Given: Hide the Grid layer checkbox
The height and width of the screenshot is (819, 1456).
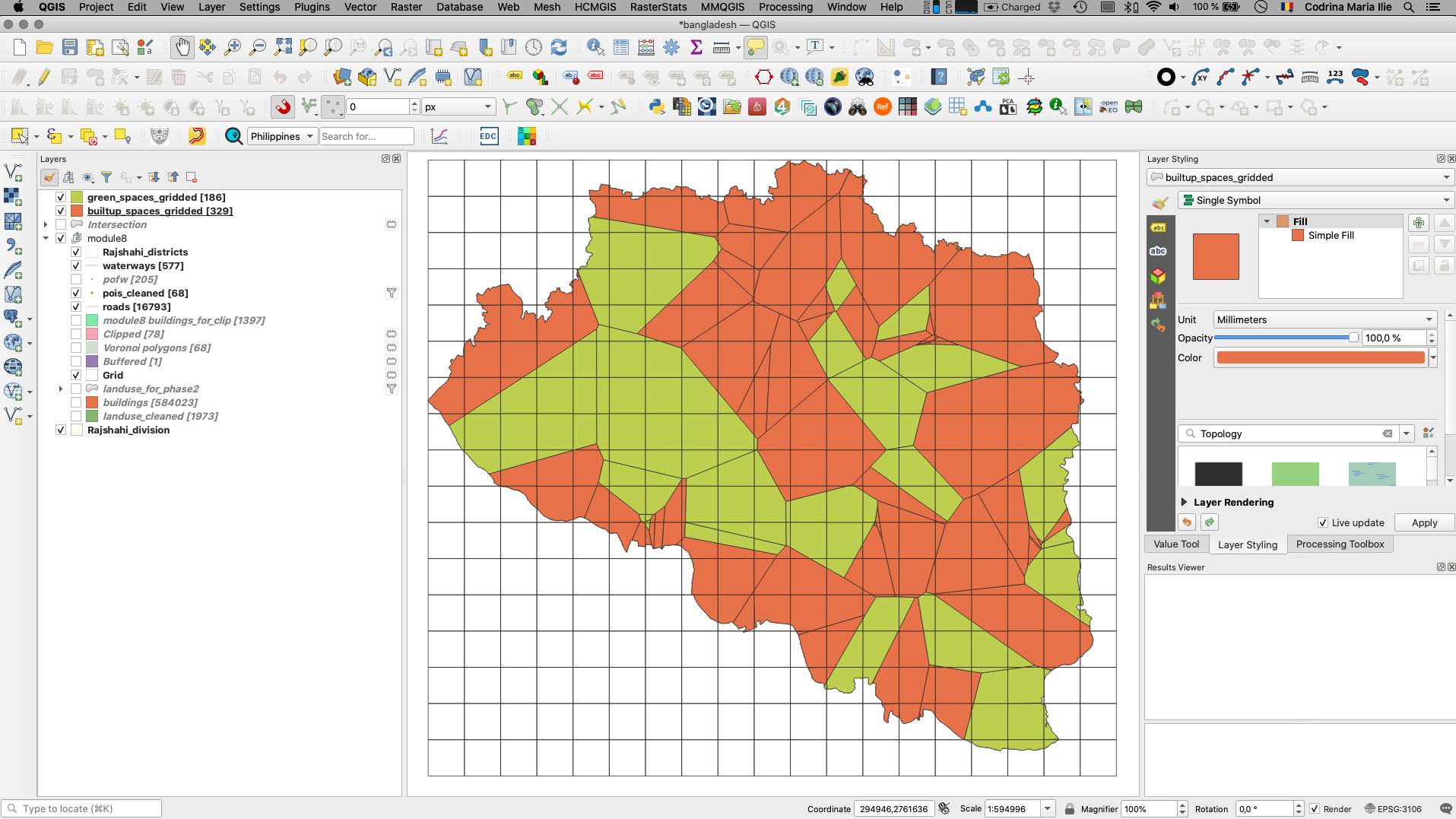Looking at the screenshot, I should coord(76,376).
